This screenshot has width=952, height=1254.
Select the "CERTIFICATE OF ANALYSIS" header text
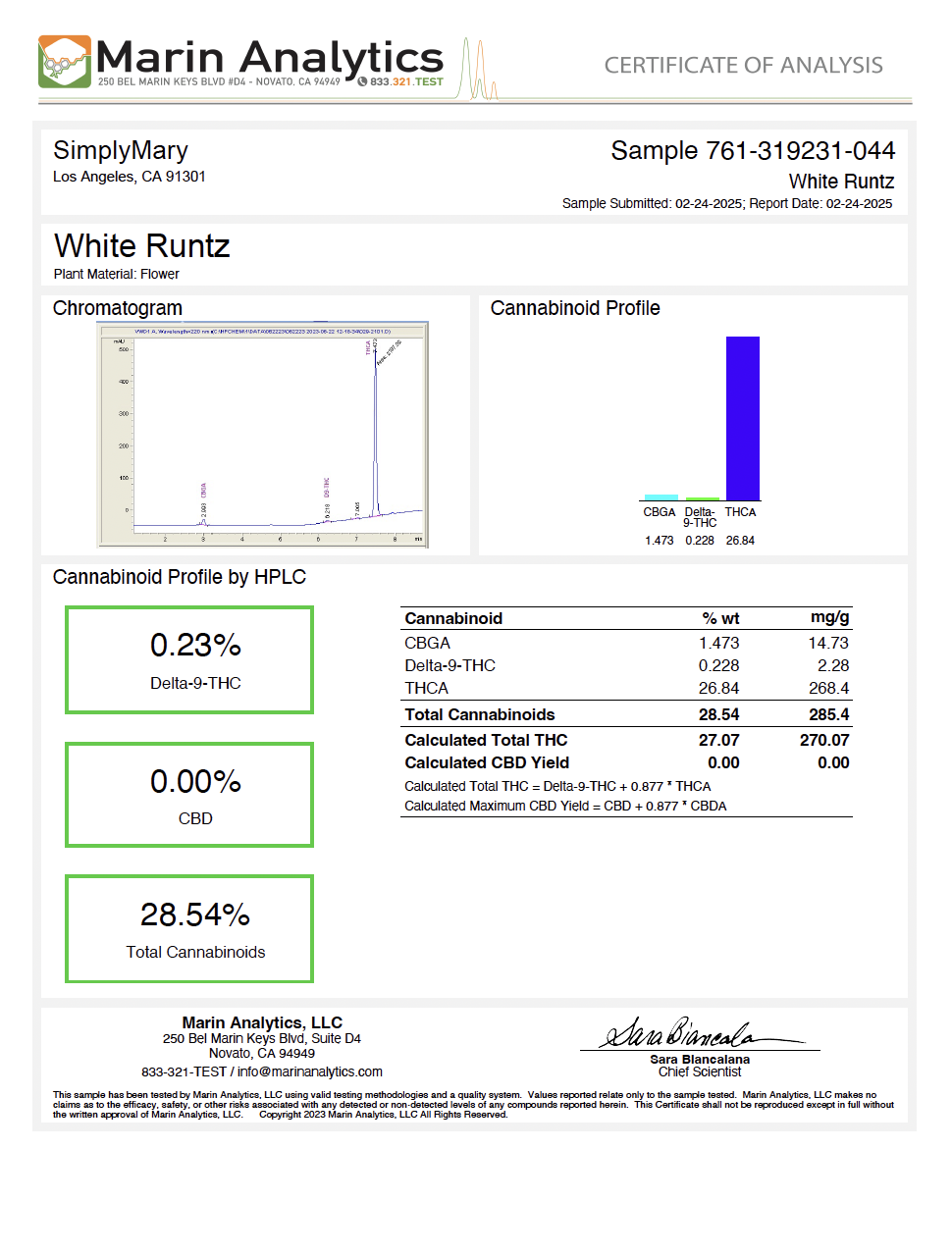coord(743,66)
